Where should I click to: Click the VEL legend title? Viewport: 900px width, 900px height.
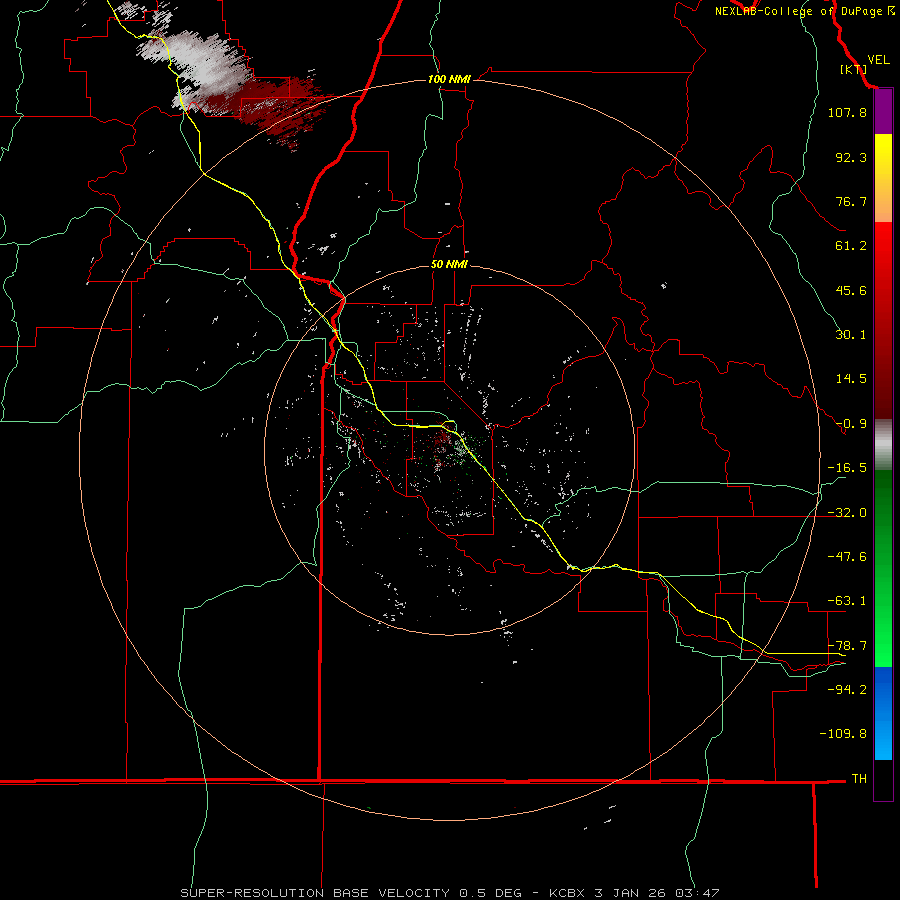click(878, 60)
